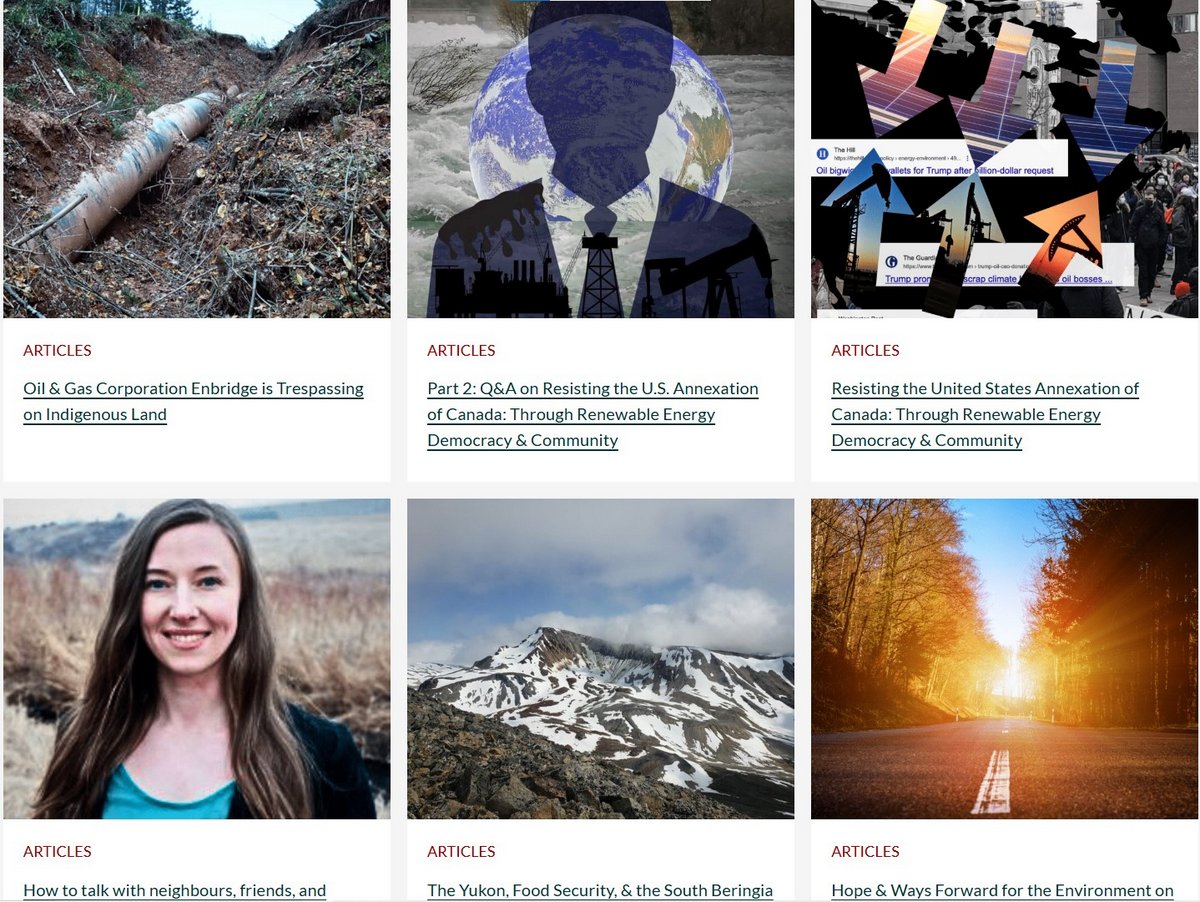
Task: Click the sunlit forest road image
Action: tap(1004, 659)
